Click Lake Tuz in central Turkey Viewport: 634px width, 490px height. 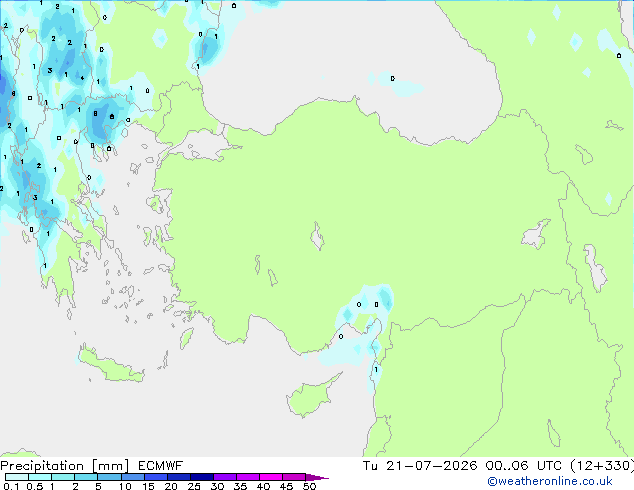(317, 236)
